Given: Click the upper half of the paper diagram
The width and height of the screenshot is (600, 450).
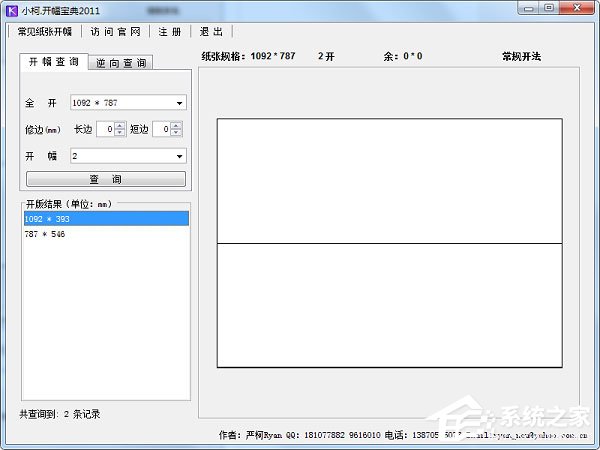Looking at the screenshot, I should pos(389,181).
